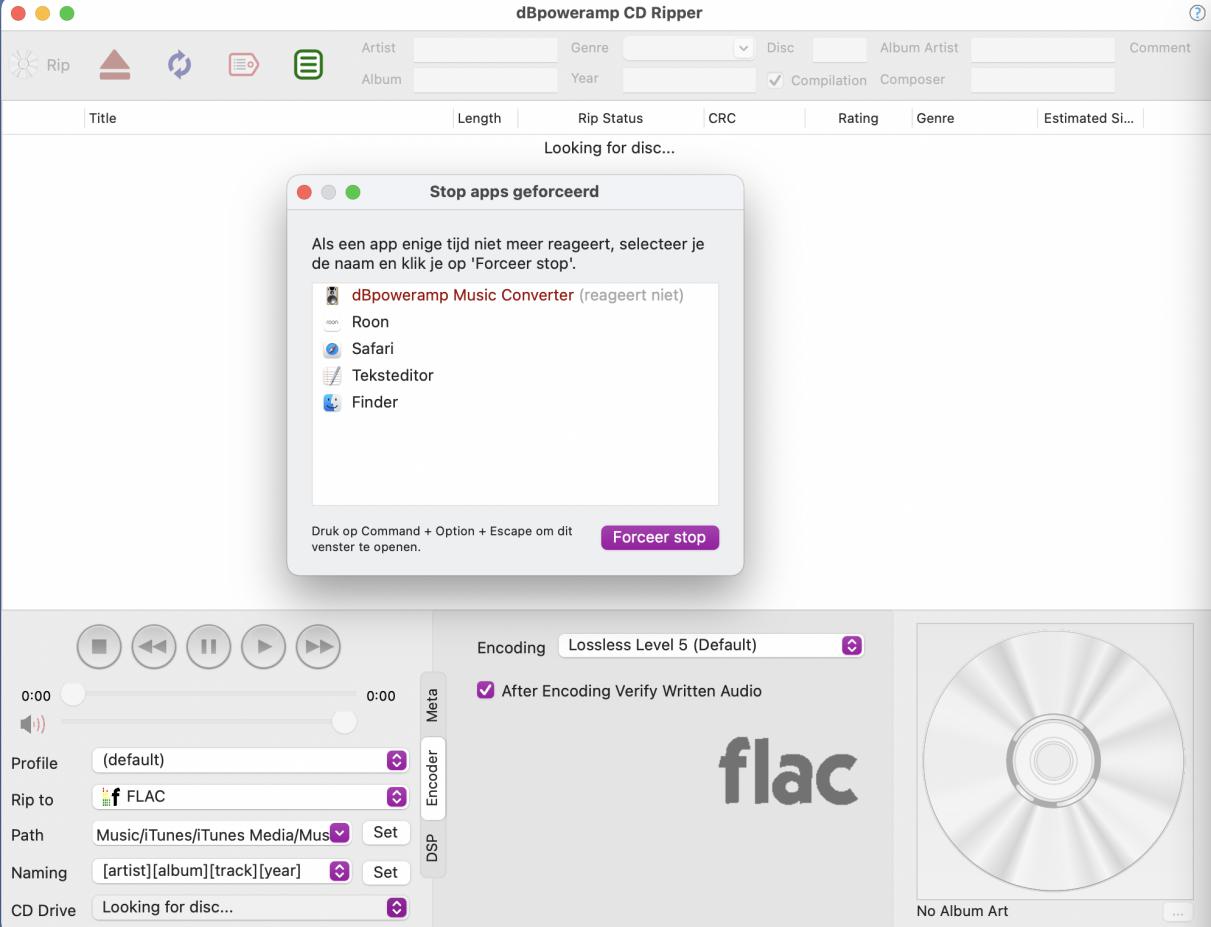The height and width of the screenshot is (927, 1211).
Task: Click the eject disc icon
Action: pyautogui.click(x=115, y=65)
